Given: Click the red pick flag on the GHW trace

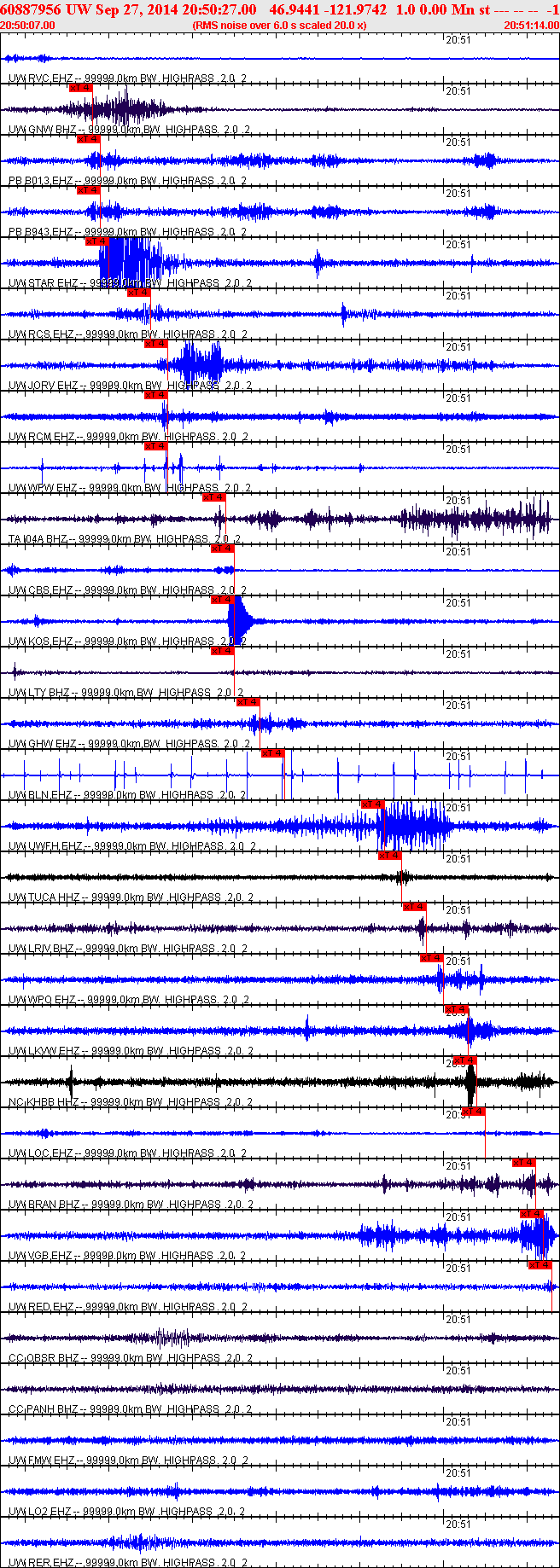Looking at the screenshot, I should (x=248, y=701).
